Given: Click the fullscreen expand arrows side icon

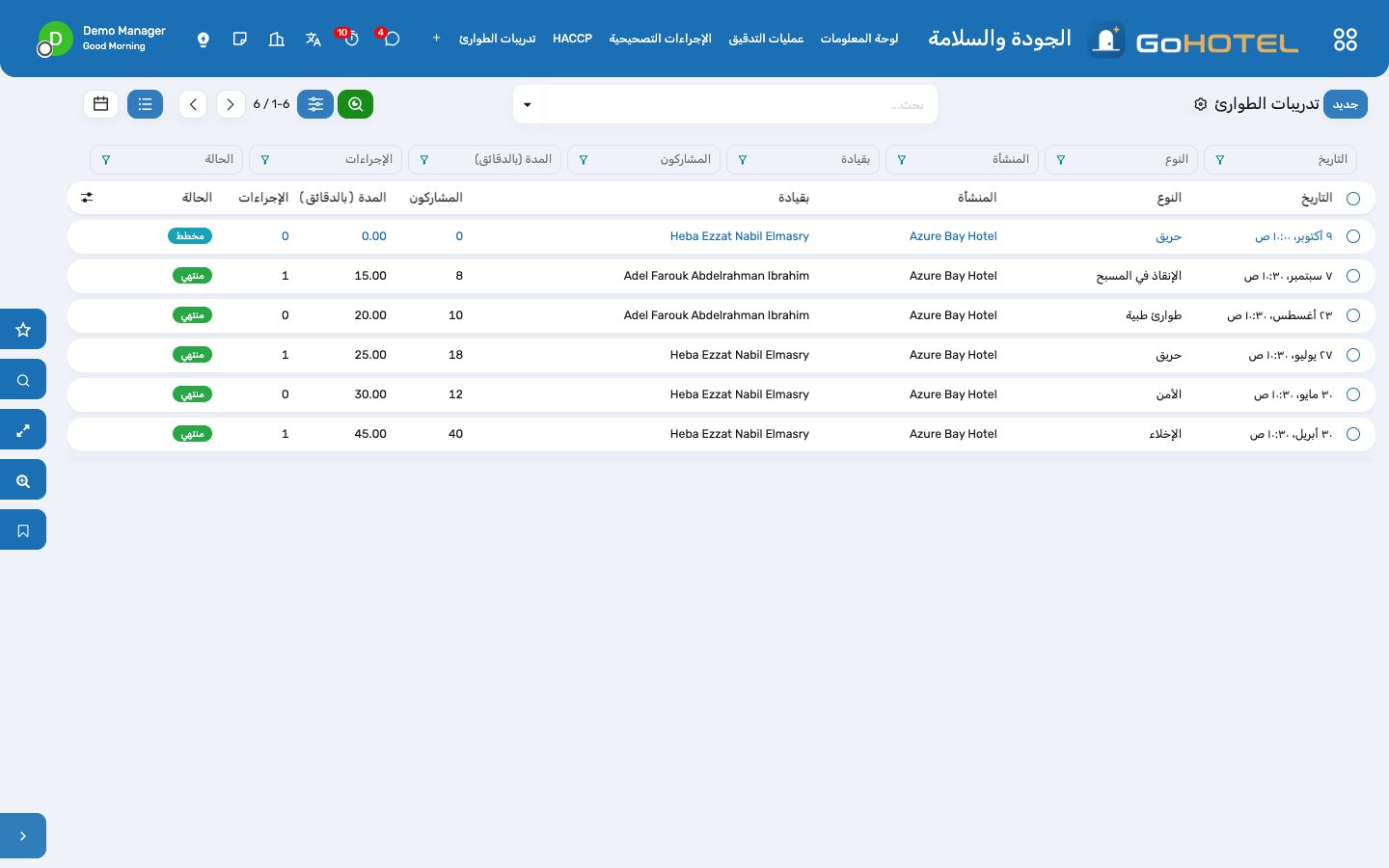Looking at the screenshot, I should pyautogui.click(x=23, y=430).
